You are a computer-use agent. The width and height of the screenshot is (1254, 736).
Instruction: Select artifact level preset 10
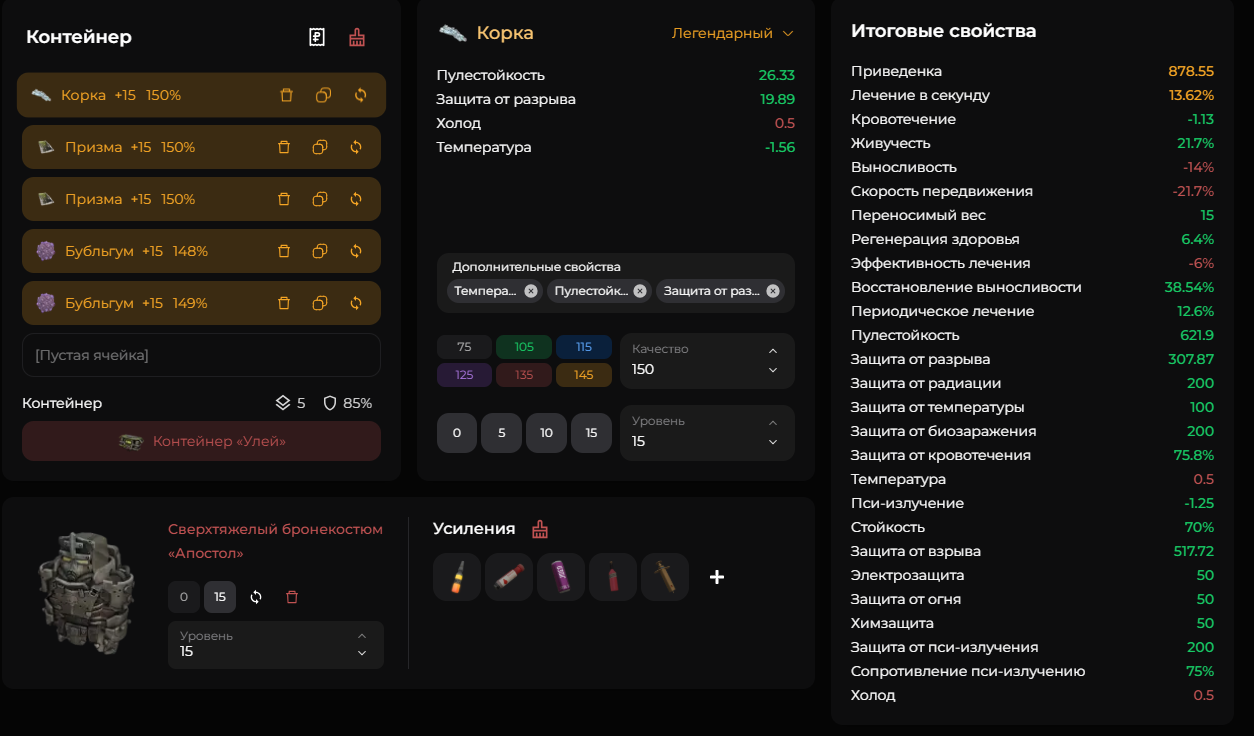546,433
